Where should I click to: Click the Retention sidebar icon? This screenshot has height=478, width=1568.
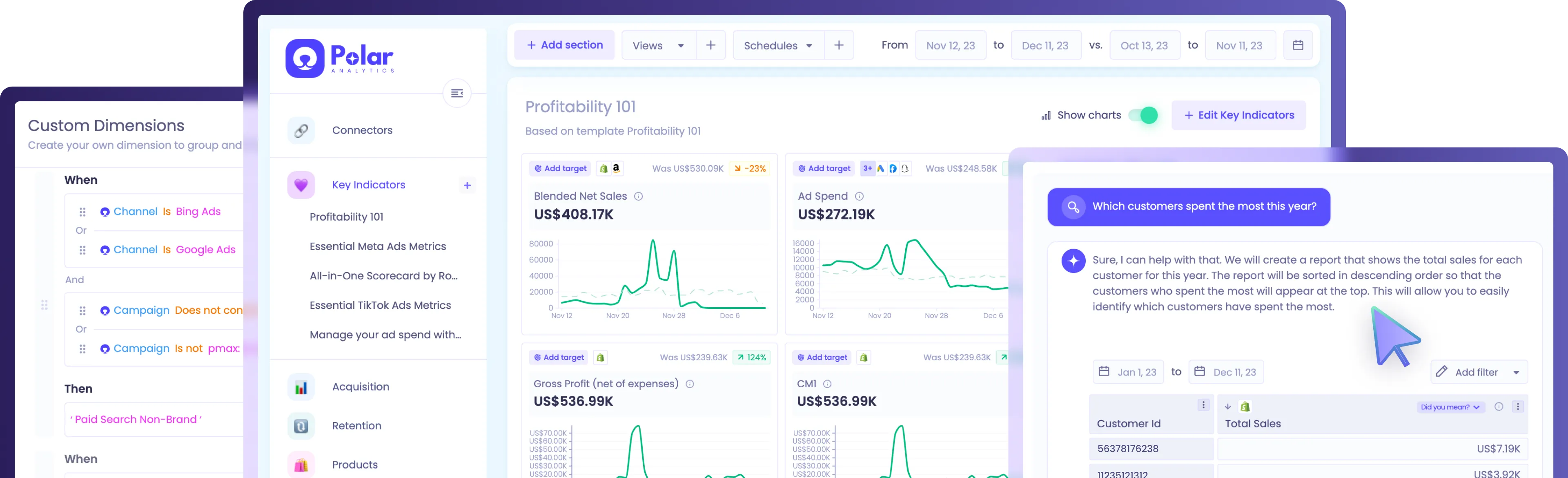pos(301,426)
